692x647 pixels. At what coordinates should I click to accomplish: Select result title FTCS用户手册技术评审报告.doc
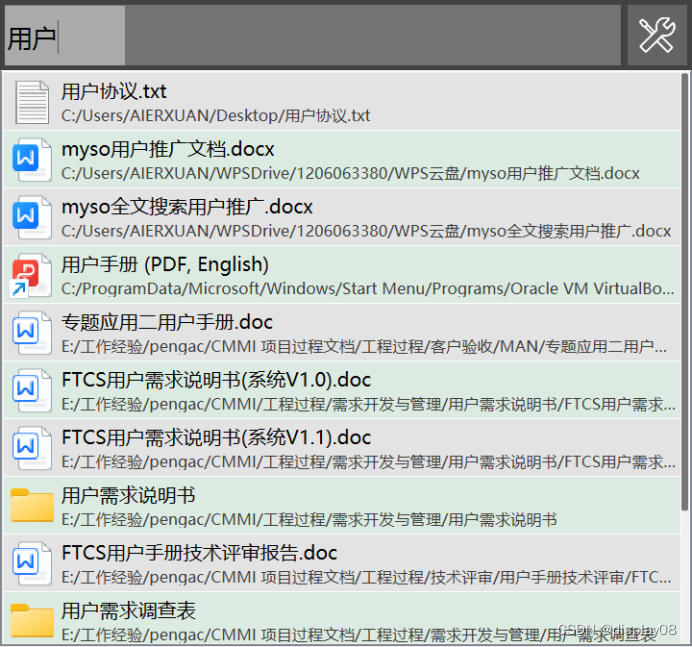tap(199, 553)
